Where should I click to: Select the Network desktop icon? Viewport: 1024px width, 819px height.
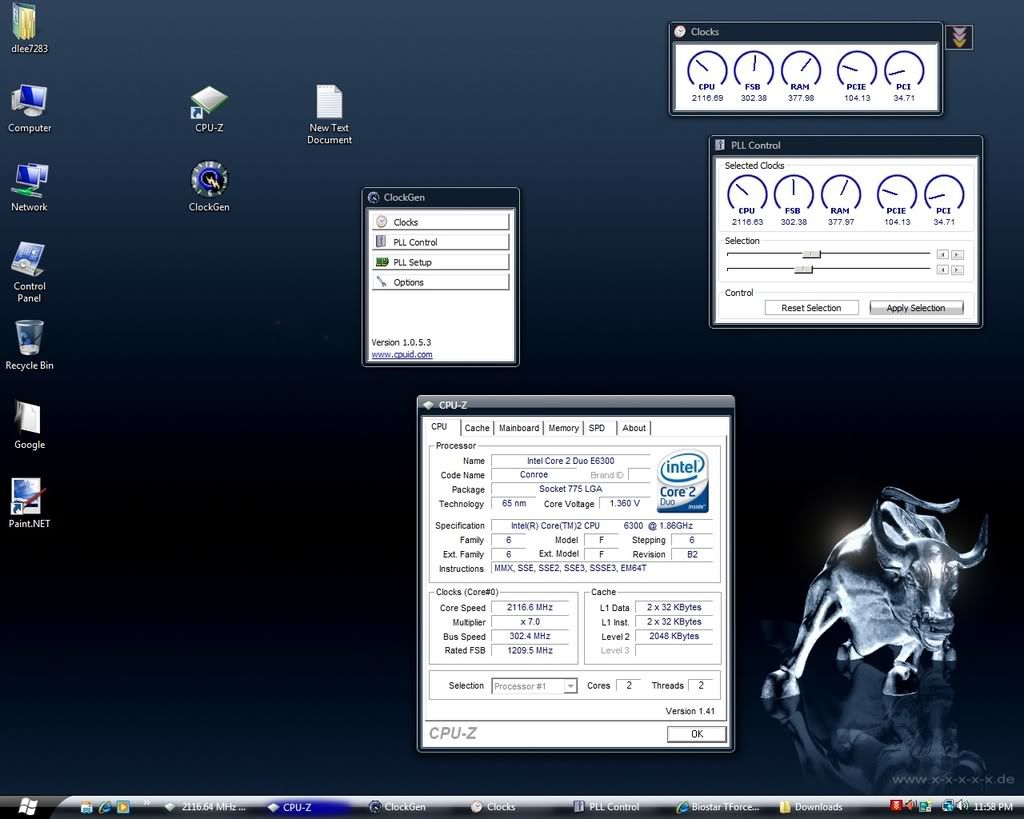click(29, 188)
